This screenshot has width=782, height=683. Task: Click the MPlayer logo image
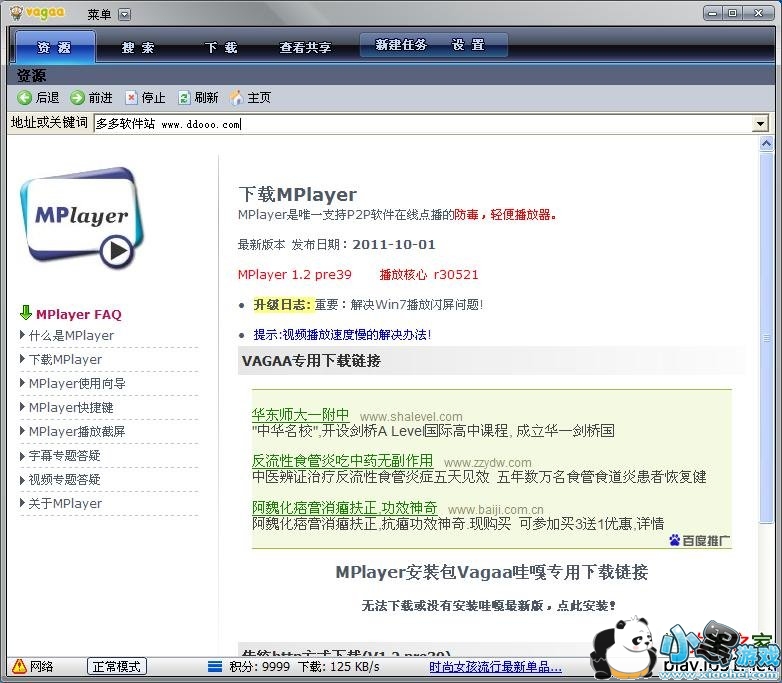coord(82,219)
